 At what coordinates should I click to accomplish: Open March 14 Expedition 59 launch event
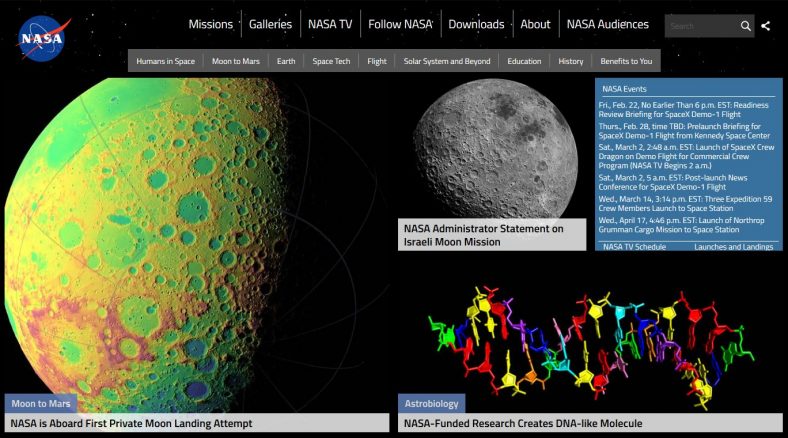[x=685, y=203]
